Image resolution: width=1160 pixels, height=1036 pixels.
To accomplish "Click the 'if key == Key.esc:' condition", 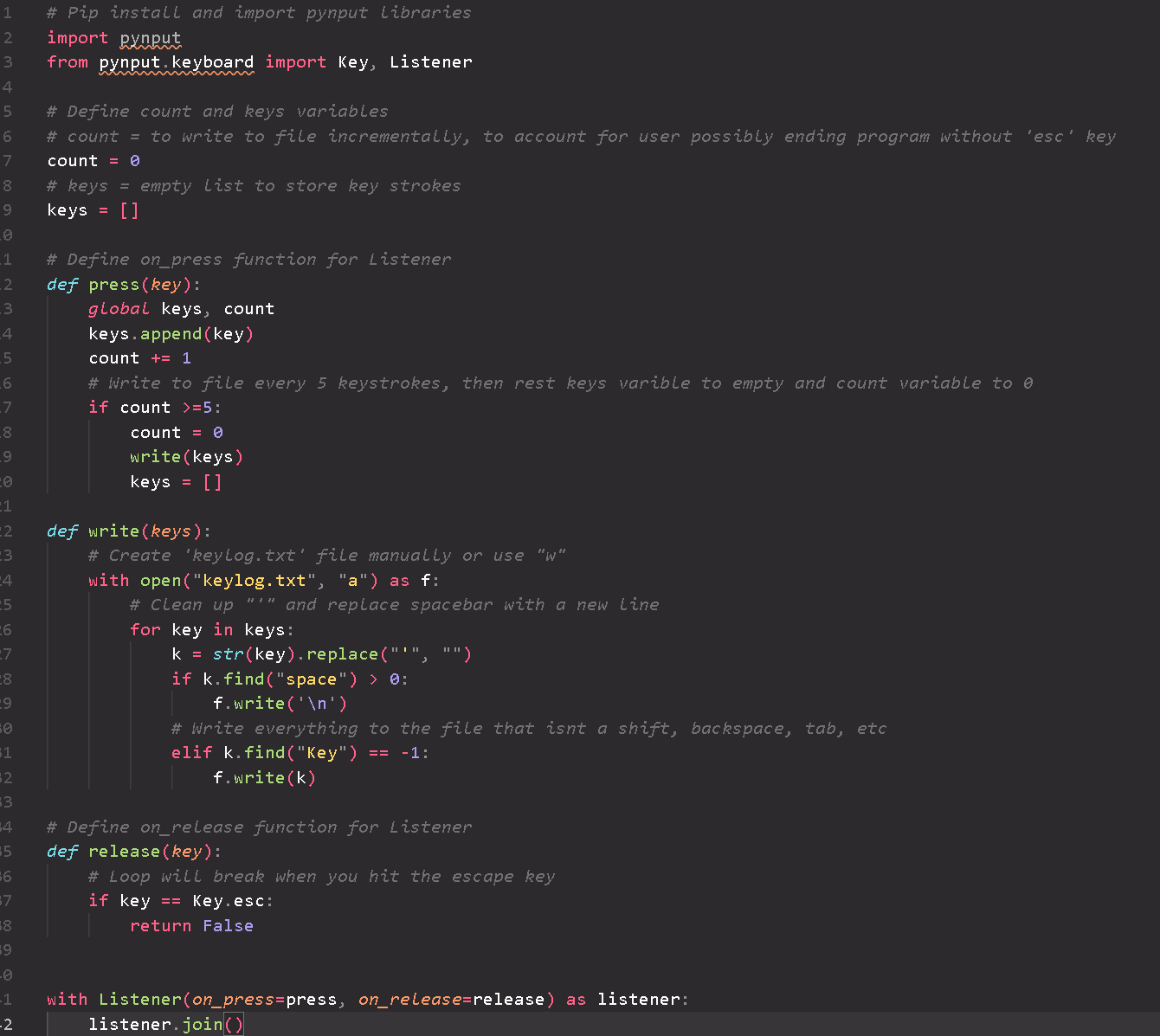I will (181, 901).
